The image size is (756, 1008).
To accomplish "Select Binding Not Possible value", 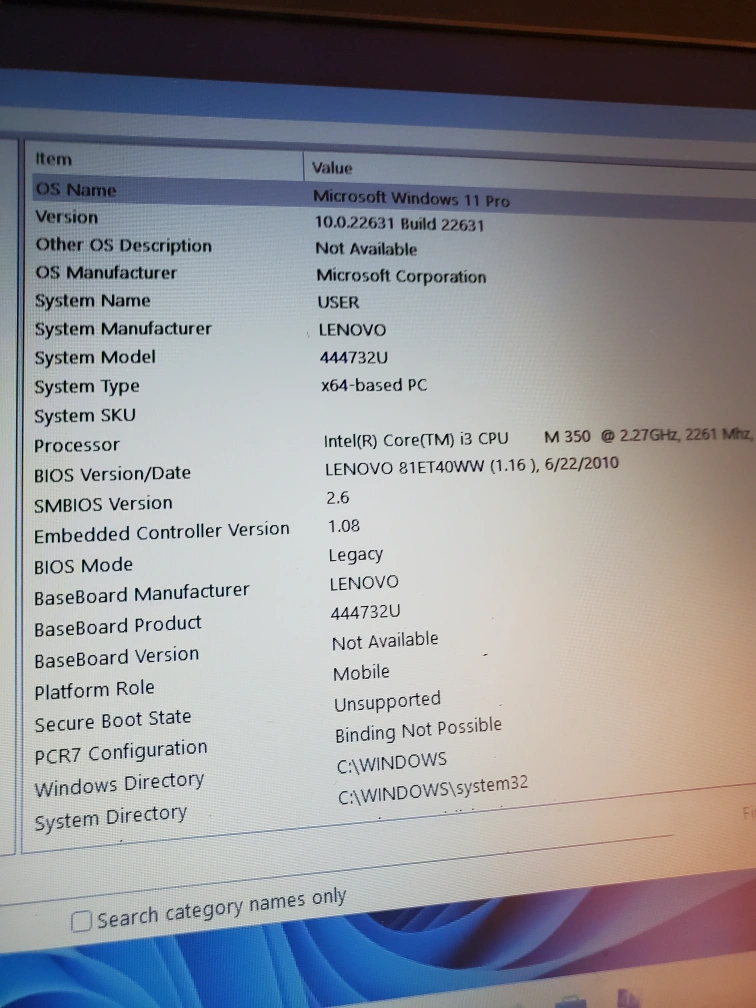I will click(418, 731).
